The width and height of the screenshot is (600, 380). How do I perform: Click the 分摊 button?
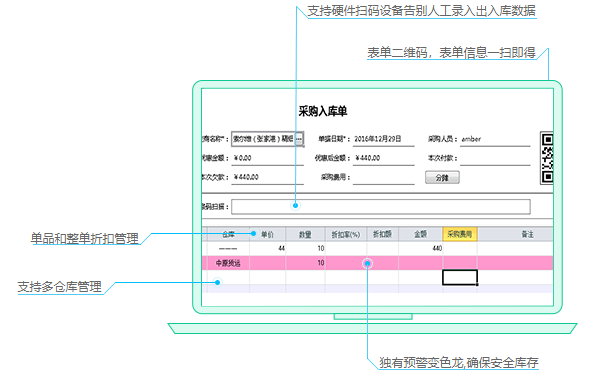442,178
